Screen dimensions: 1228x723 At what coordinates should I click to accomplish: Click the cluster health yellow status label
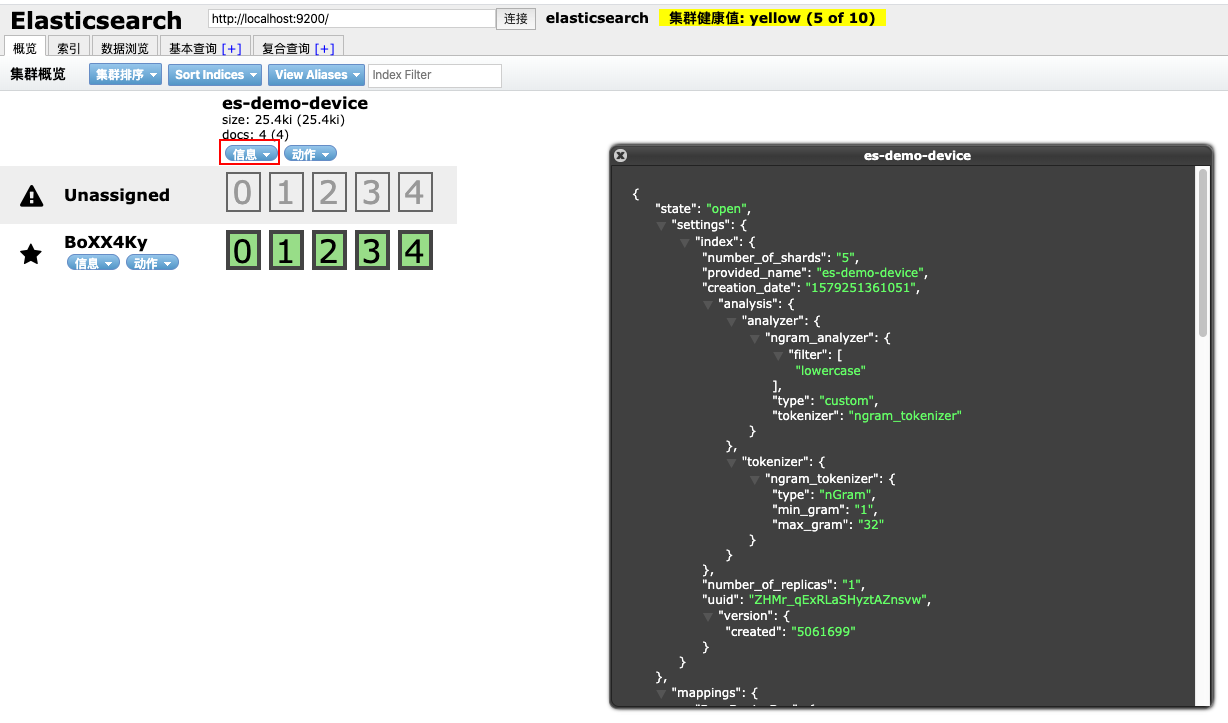coord(772,18)
